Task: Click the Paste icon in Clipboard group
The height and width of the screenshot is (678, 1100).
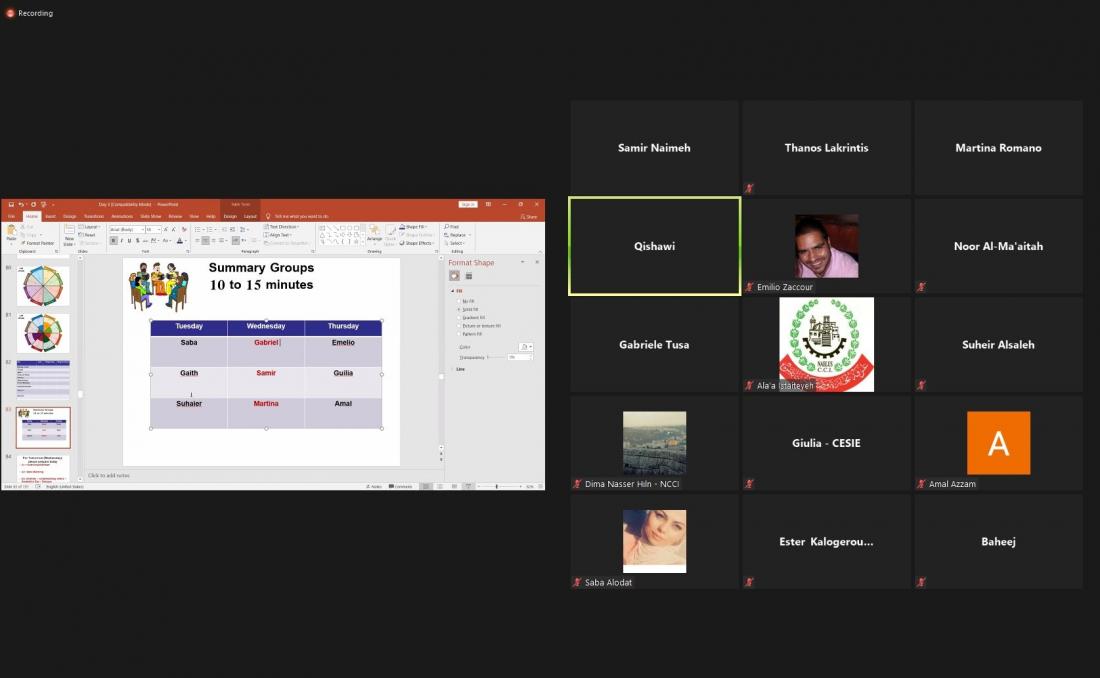Action: [x=12, y=230]
